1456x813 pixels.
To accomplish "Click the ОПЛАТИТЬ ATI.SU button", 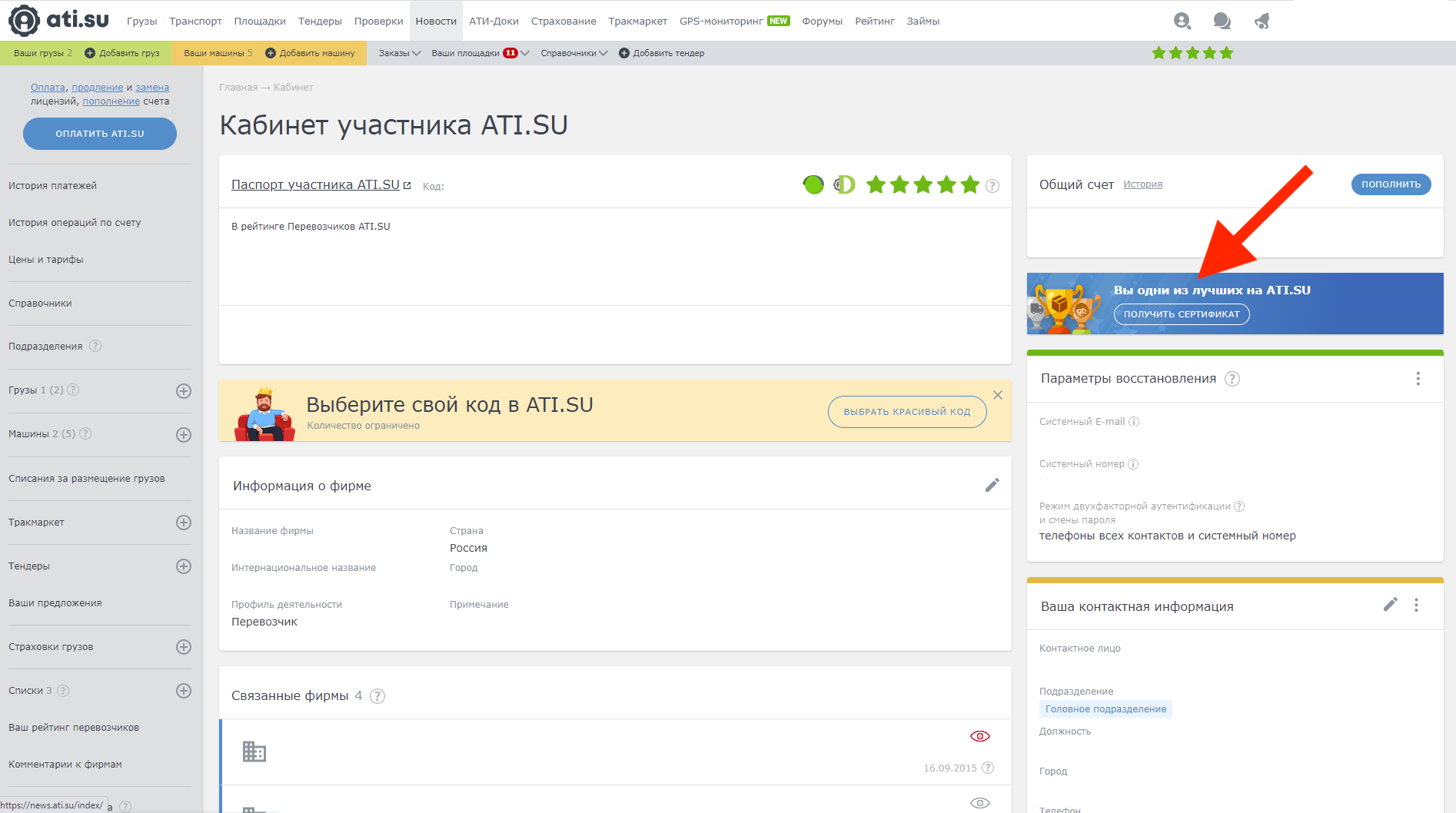I will [x=100, y=134].
